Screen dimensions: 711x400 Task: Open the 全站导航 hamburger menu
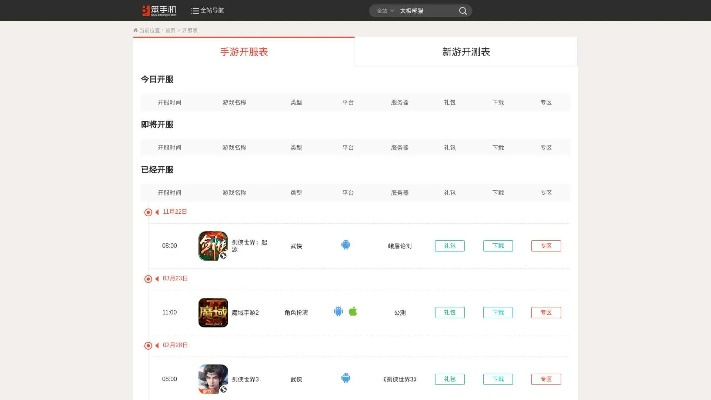207,10
